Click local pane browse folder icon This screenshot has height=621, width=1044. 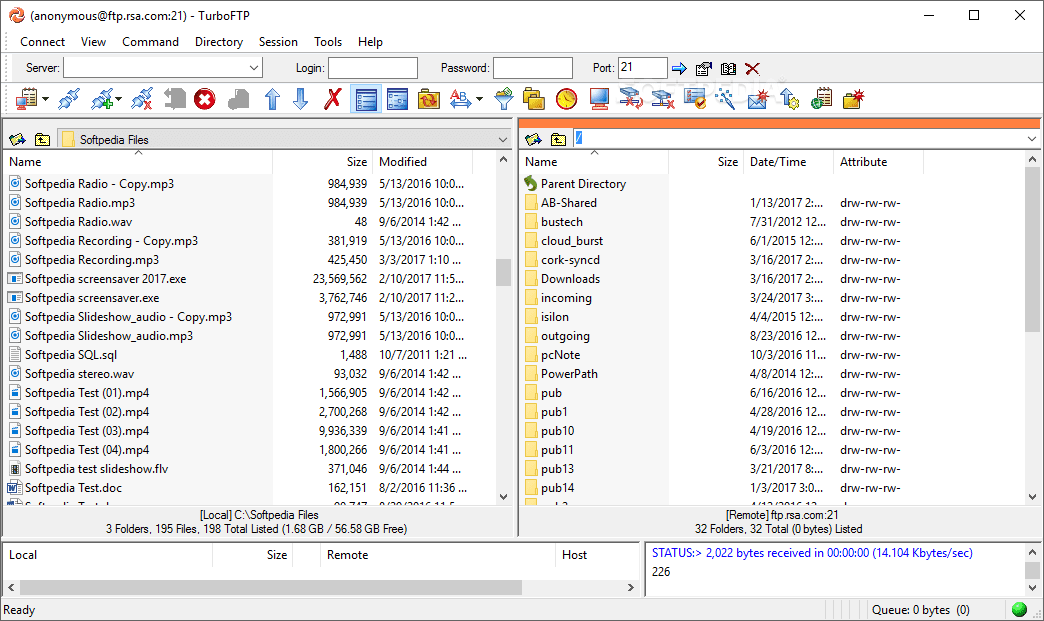(x=17, y=140)
